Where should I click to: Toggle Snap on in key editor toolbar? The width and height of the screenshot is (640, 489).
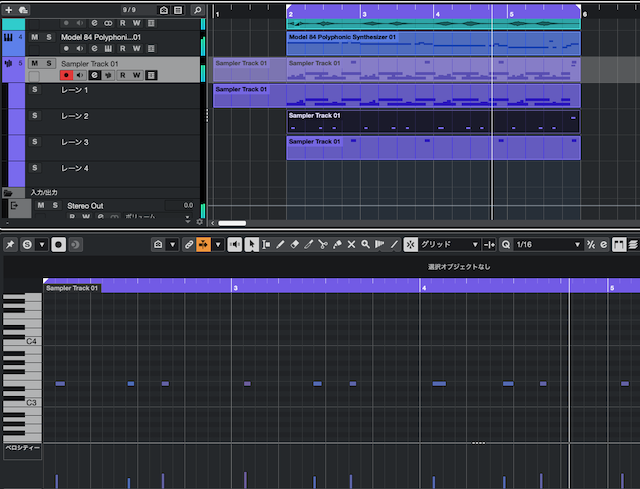pos(410,245)
